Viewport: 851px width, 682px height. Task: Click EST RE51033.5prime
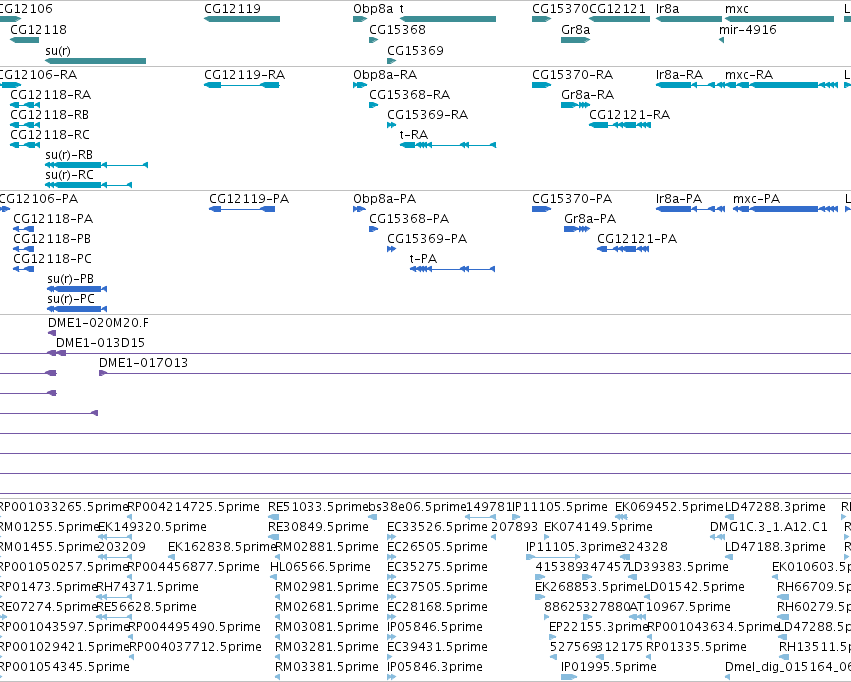point(318,507)
